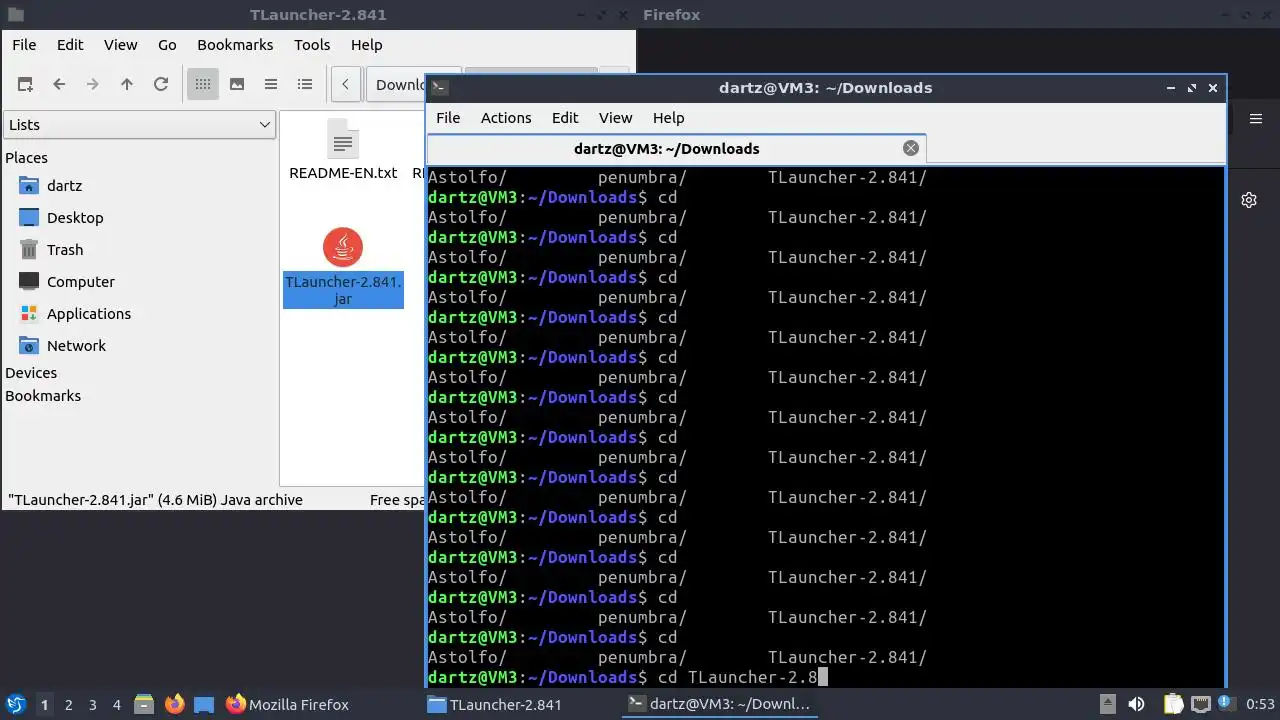1280x720 pixels.
Task: Switch to workspace 1
Action: click(x=45, y=705)
